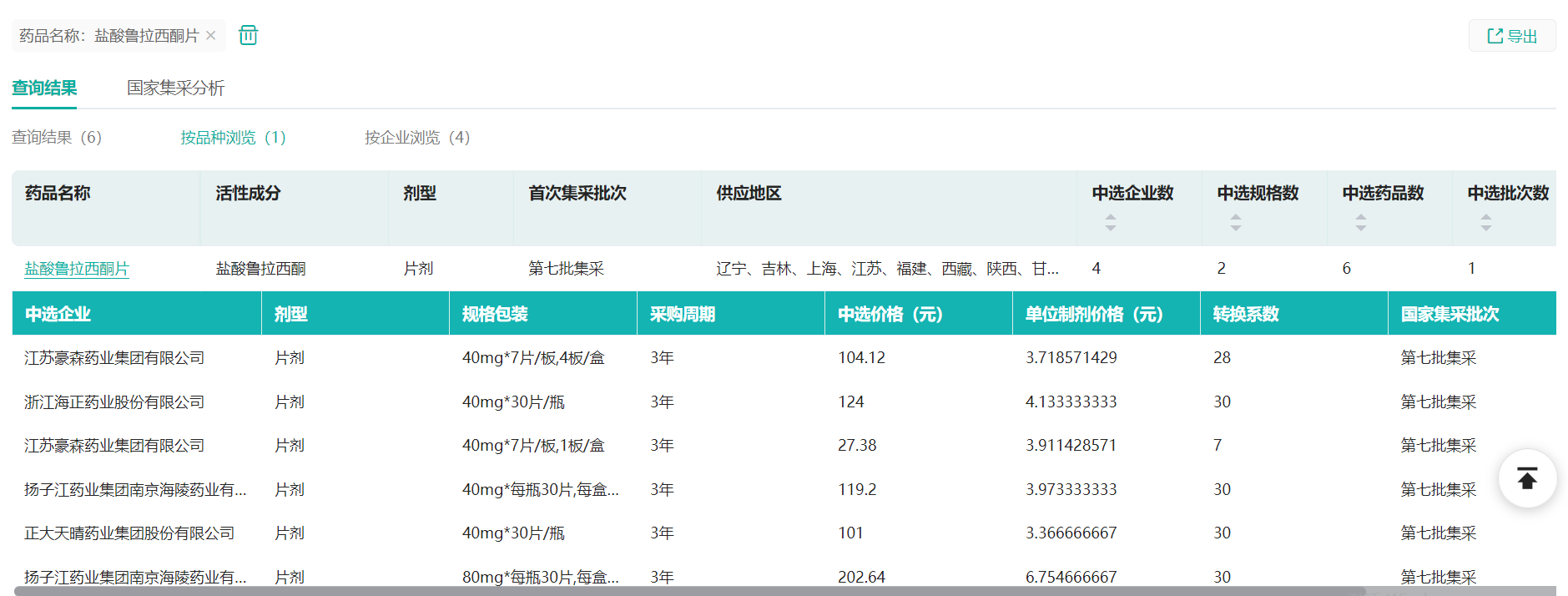Select the 查询结果 main tab
Screen dimensions: 1568x596
44,88
